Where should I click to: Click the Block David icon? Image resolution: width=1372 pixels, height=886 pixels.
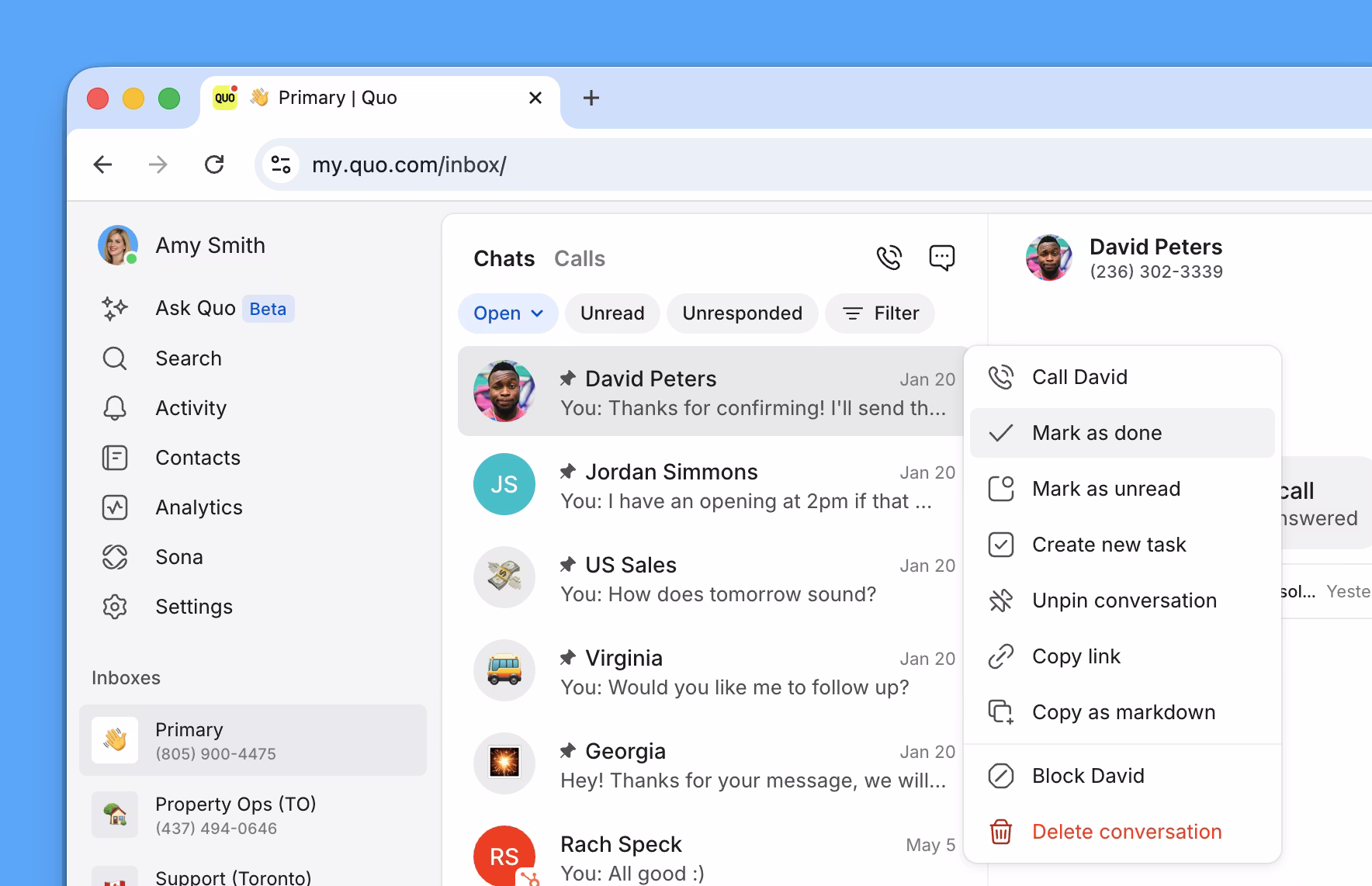[1001, 776]
